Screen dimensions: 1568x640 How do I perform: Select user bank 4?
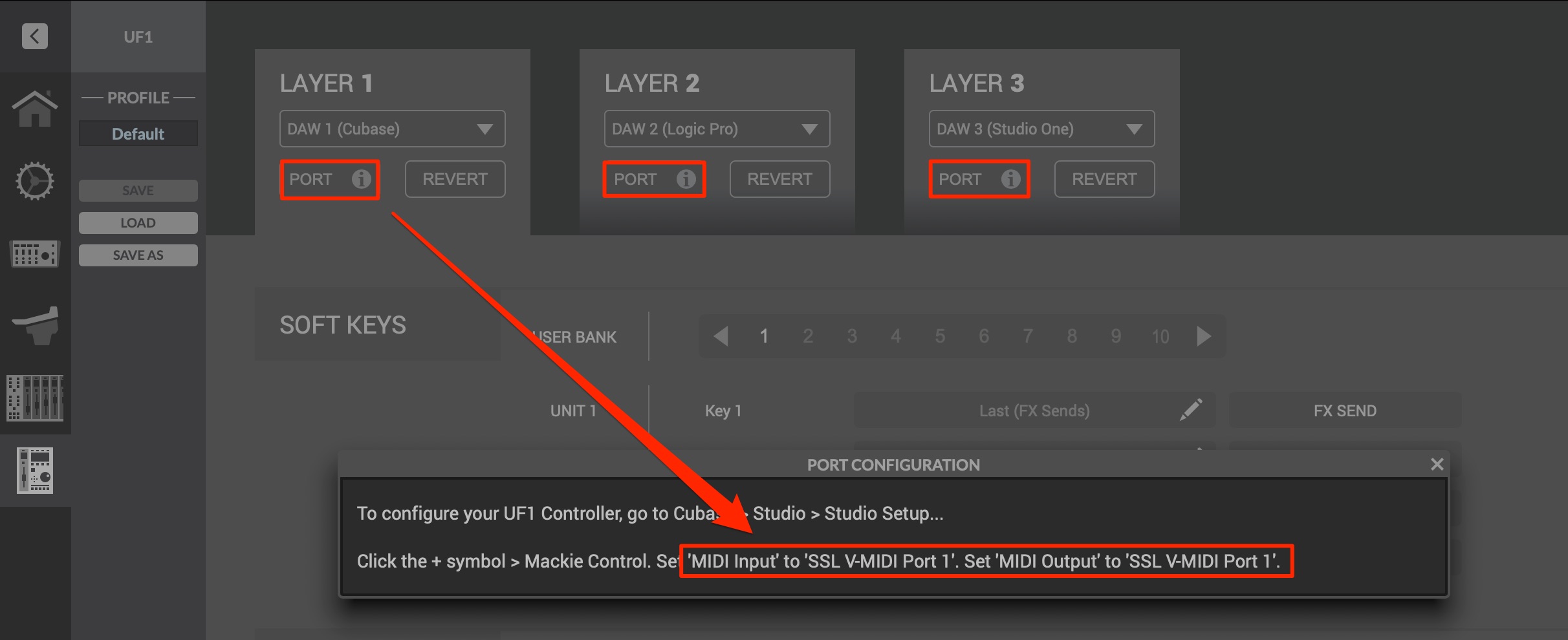896,336
